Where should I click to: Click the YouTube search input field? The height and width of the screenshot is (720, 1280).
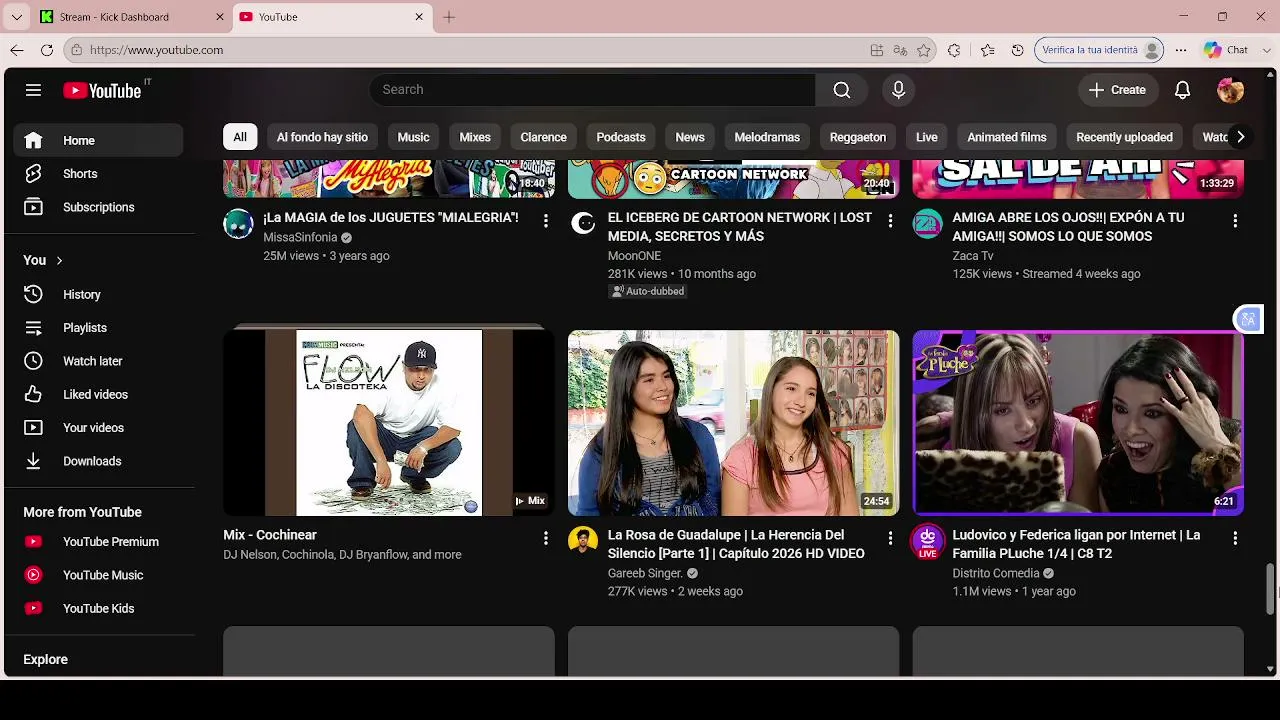(x=593, y=90)
